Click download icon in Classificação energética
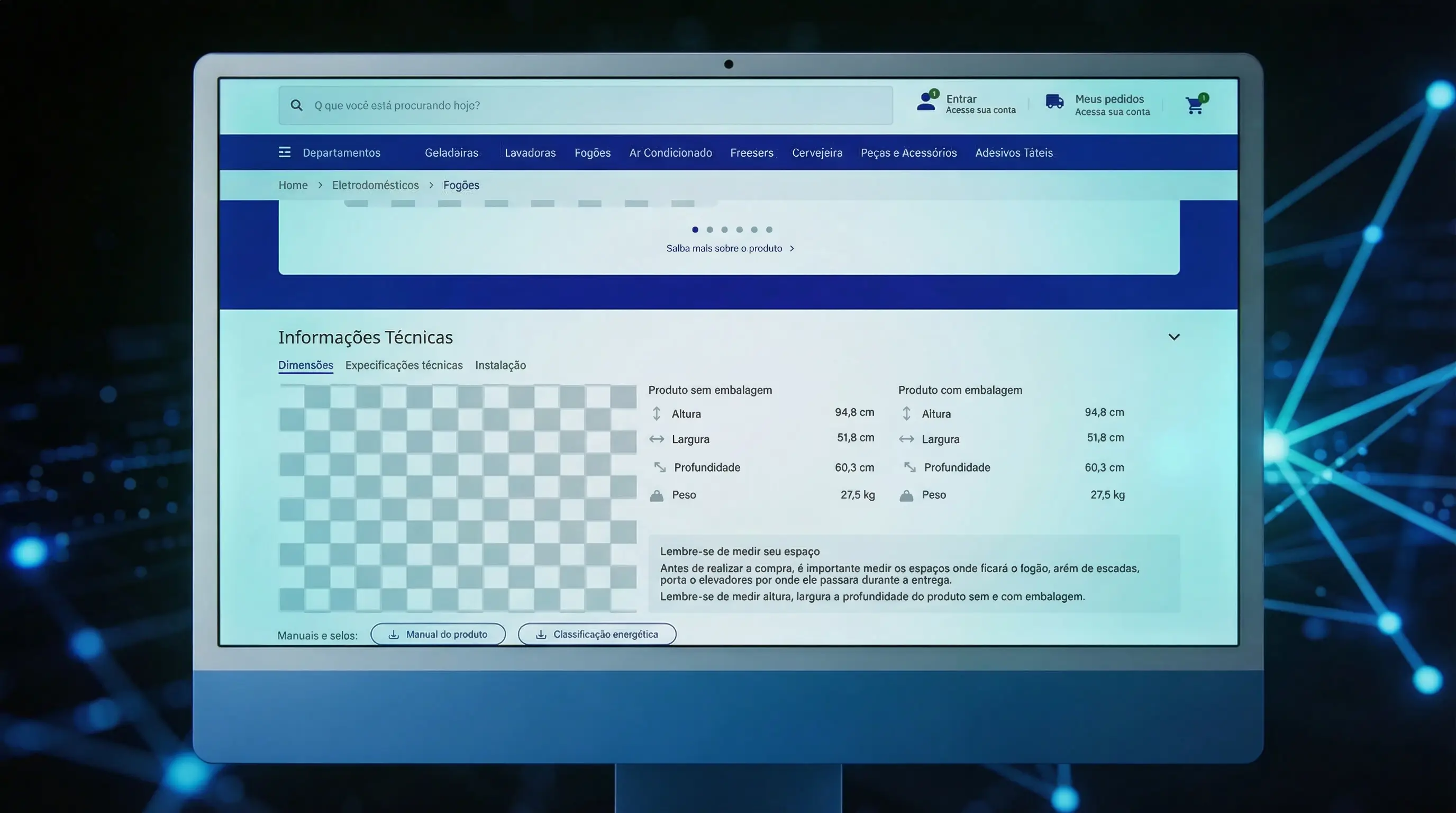Viewport: 1456px width, 813px height. pyautogui.click(x=541, y=634)
